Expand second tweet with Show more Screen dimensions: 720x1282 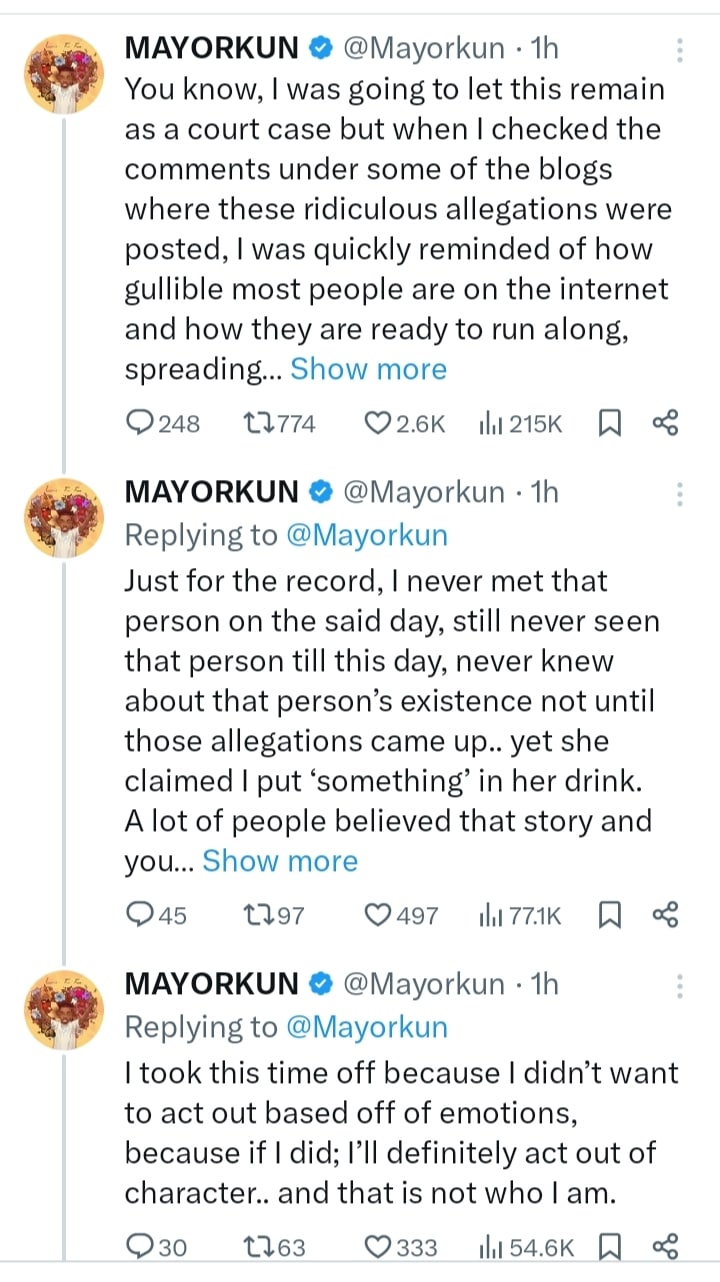[280, 861]
